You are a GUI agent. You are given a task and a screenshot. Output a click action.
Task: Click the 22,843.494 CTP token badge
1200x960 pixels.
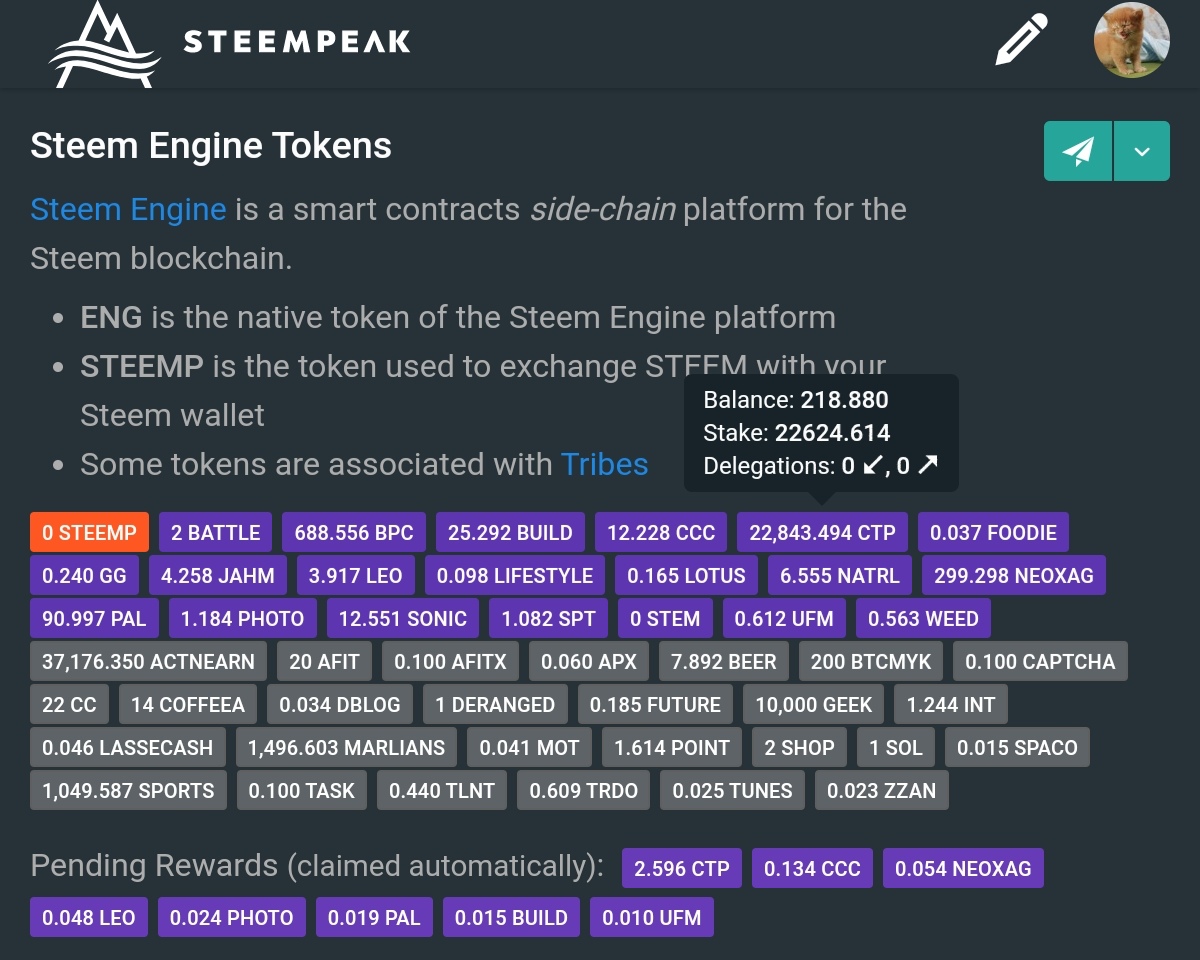click(822, 533)
